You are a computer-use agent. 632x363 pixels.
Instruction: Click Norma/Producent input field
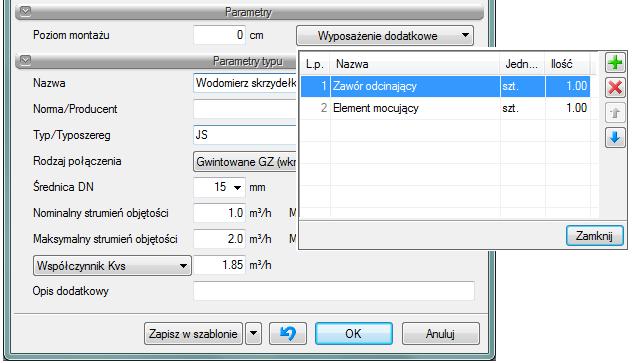tap(245, 109)
